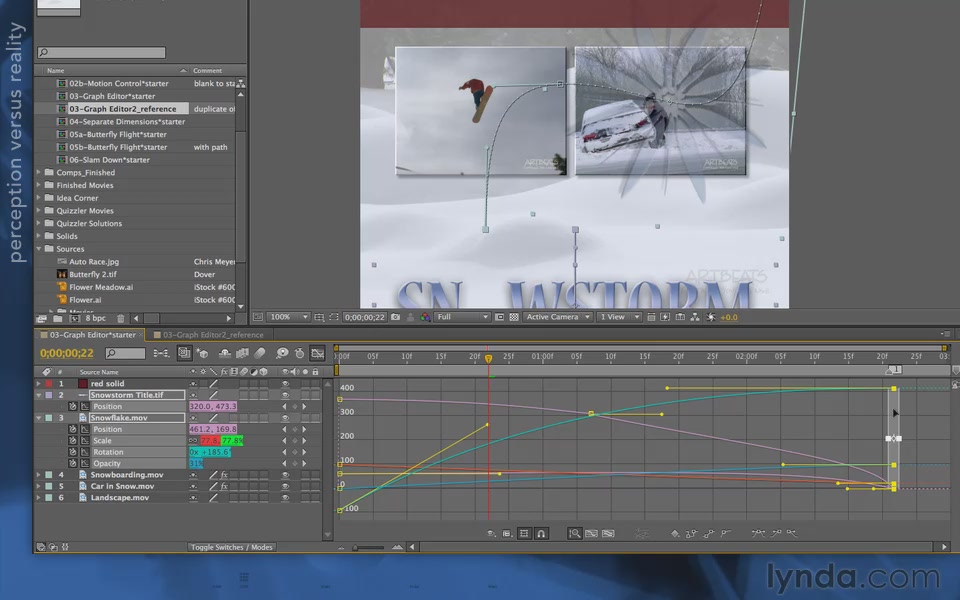
Task: Apply Easy Ease Out to keyframes
Action: point(792,534)
